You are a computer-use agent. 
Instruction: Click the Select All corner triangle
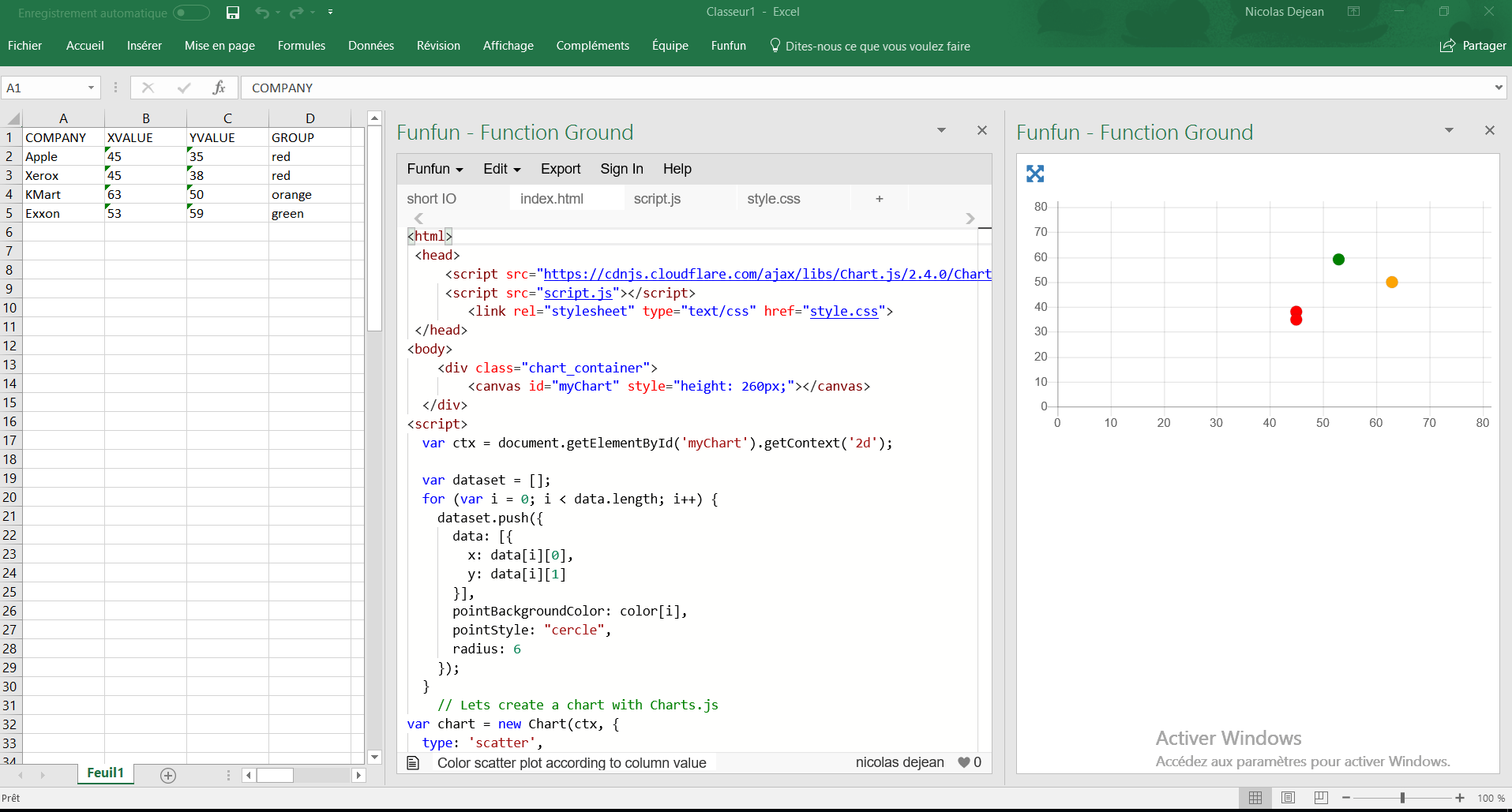click(13, 118)
